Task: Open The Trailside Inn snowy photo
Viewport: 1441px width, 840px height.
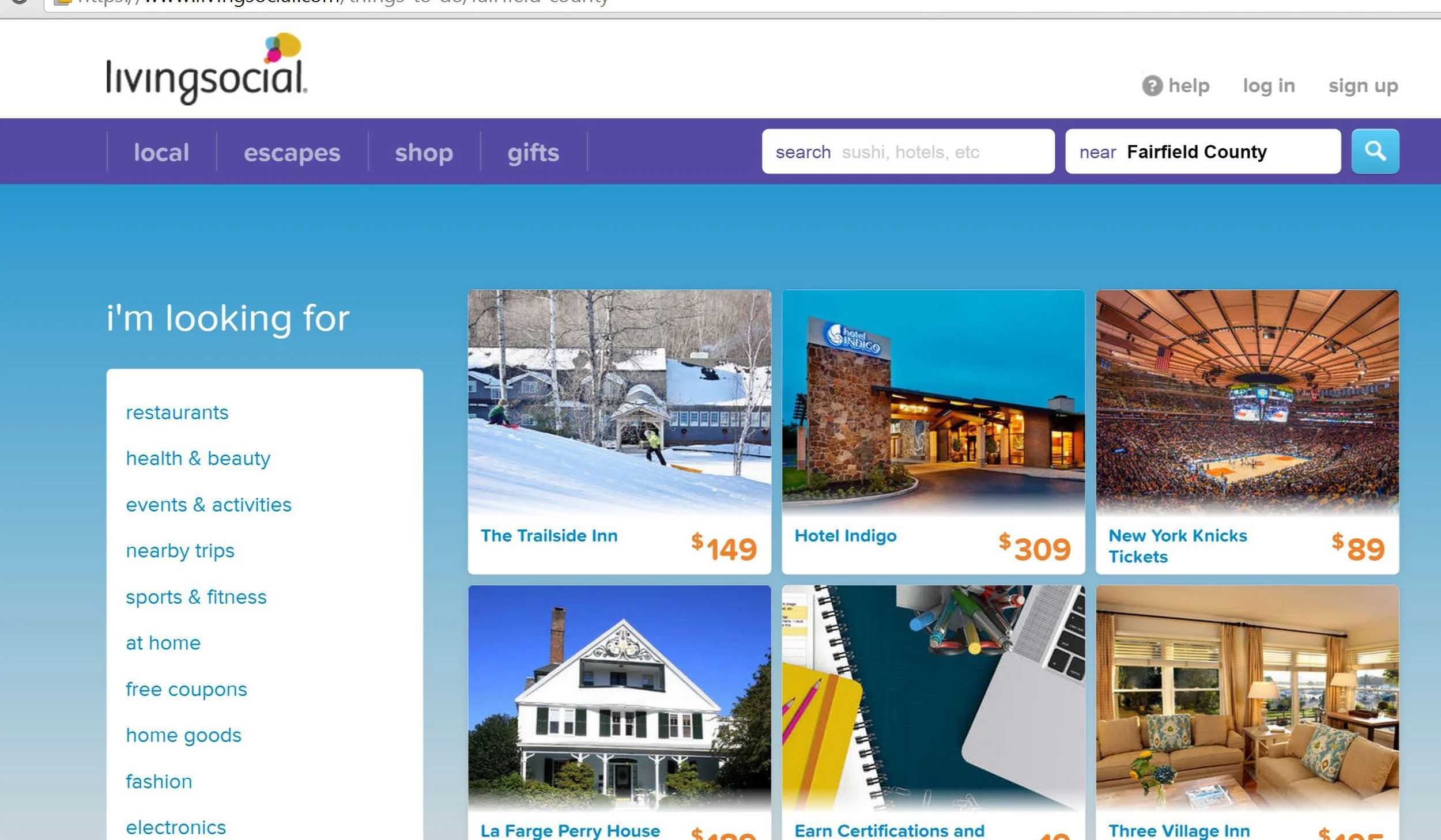Action: (619, 402)
